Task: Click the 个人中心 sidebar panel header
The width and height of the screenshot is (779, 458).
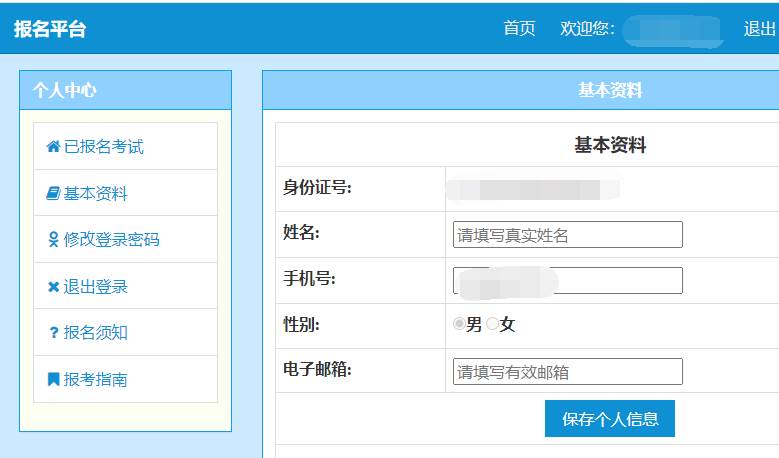Action: [x=125, y=90]
